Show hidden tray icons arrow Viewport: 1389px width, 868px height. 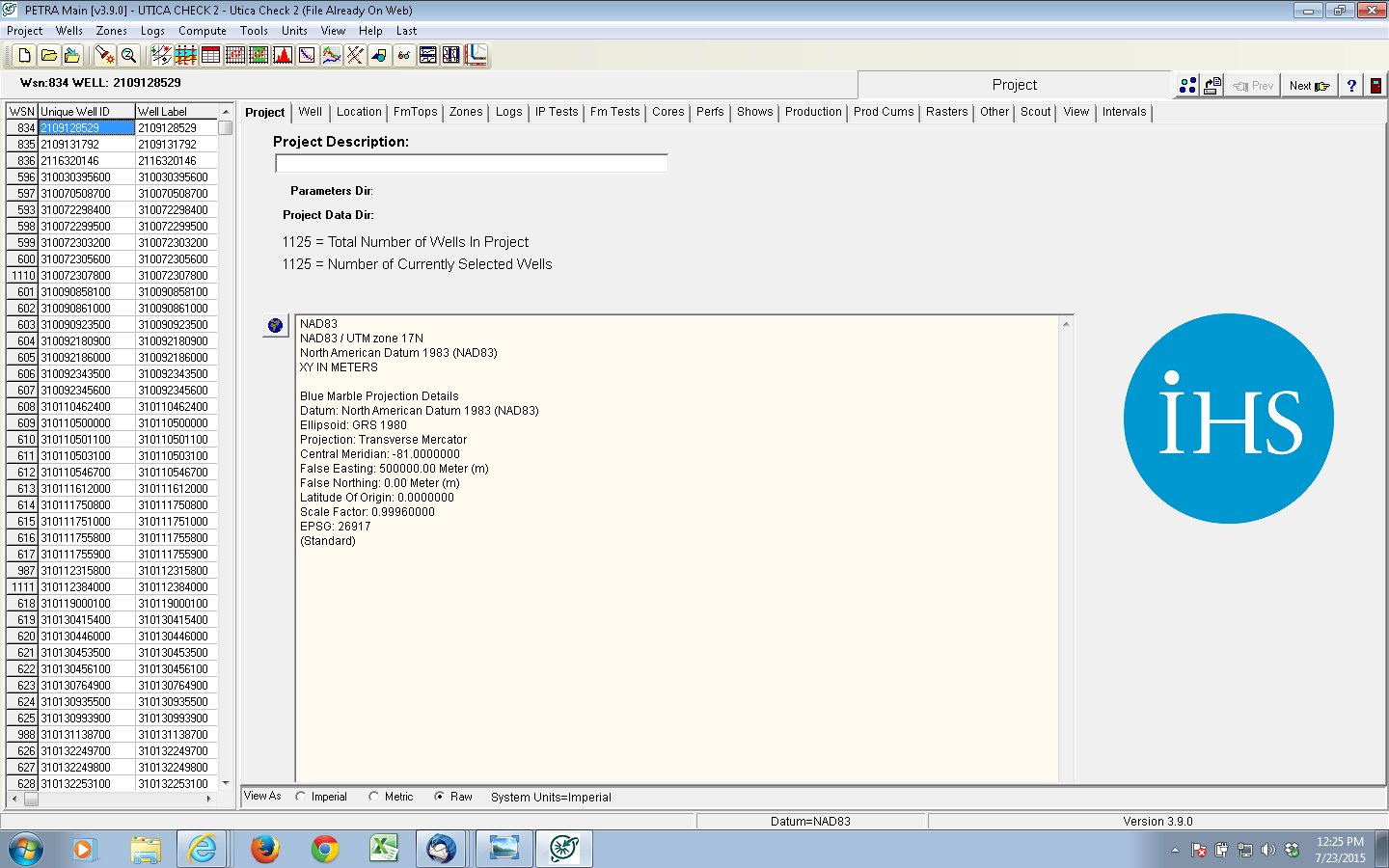1175,850
